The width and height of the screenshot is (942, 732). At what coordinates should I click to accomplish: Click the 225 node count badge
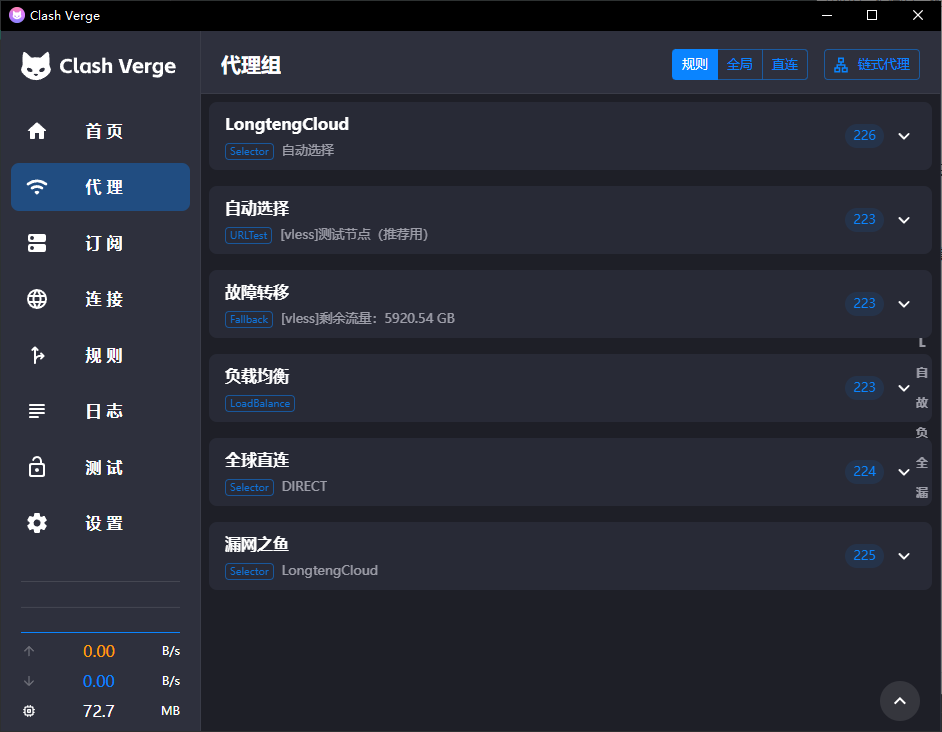[865, 555]
